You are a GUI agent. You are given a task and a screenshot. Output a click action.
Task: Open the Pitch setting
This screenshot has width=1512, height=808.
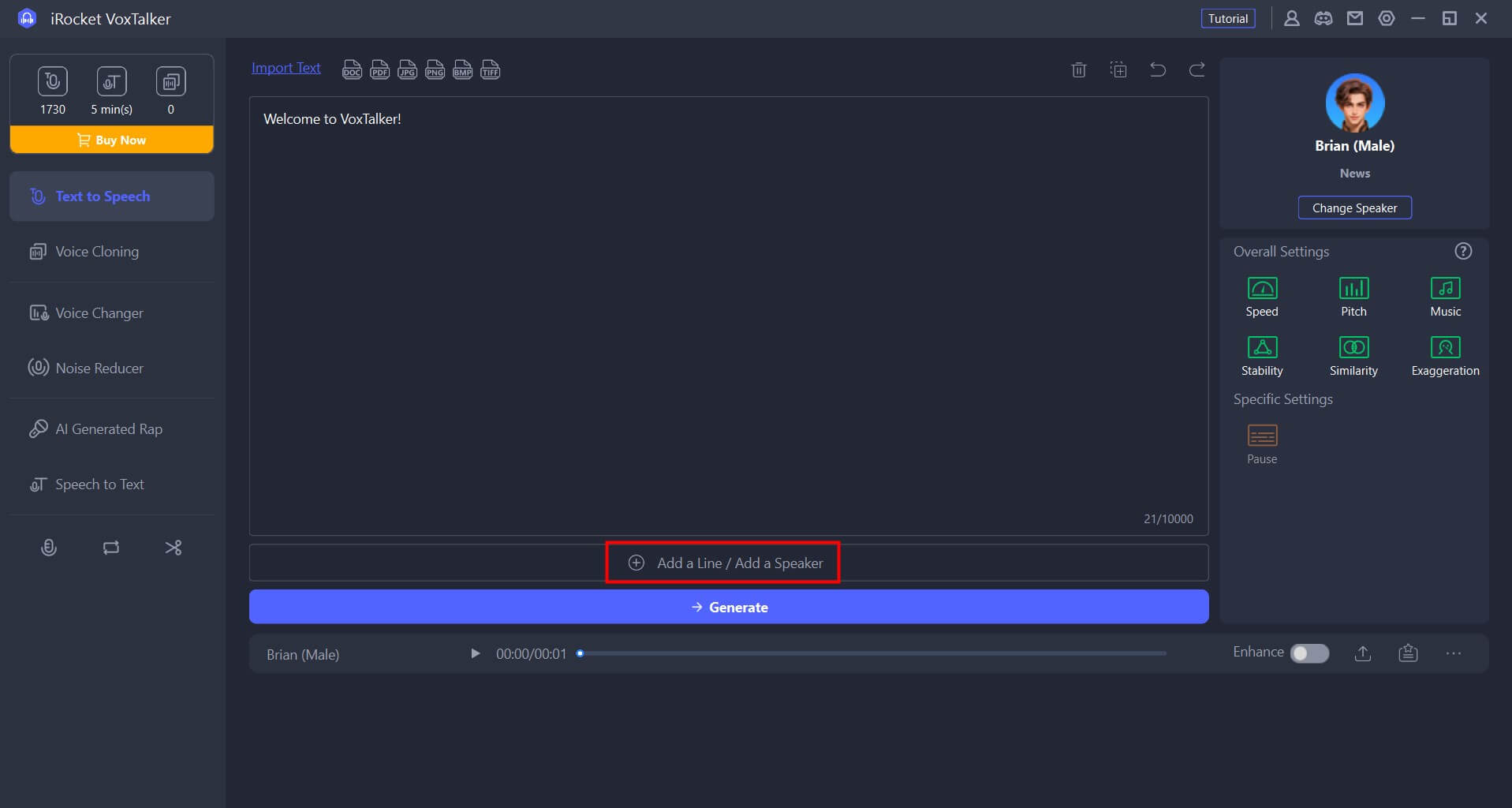tap(1353, 297)
